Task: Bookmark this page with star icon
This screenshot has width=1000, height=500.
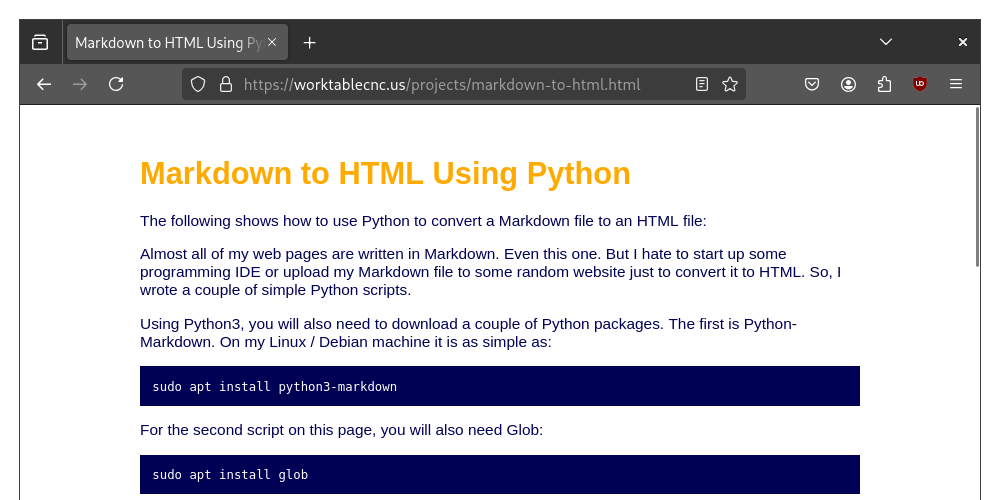Action: click(730, 84)
